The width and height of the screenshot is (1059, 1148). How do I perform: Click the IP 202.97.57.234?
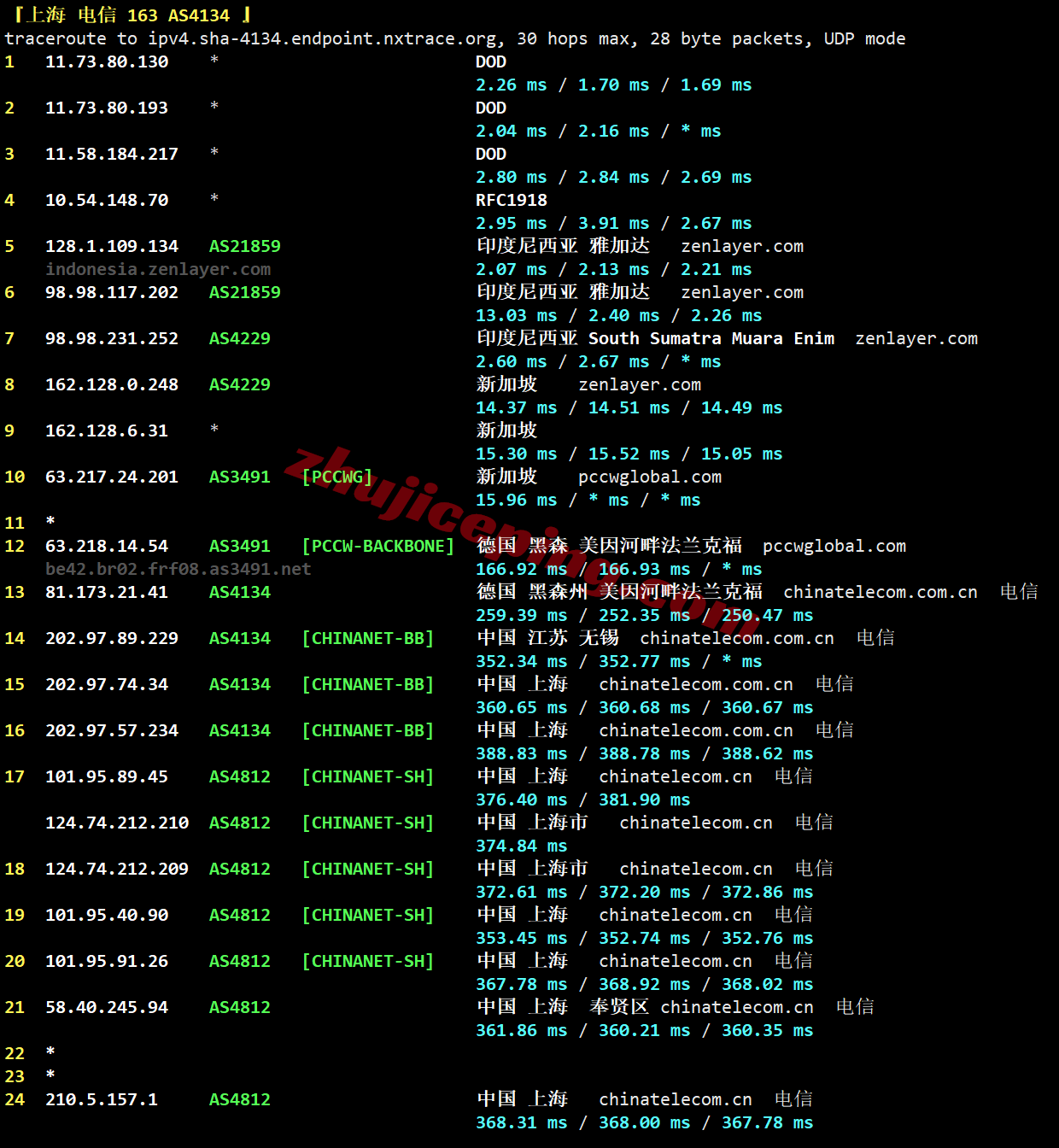[x=112, y=730]
